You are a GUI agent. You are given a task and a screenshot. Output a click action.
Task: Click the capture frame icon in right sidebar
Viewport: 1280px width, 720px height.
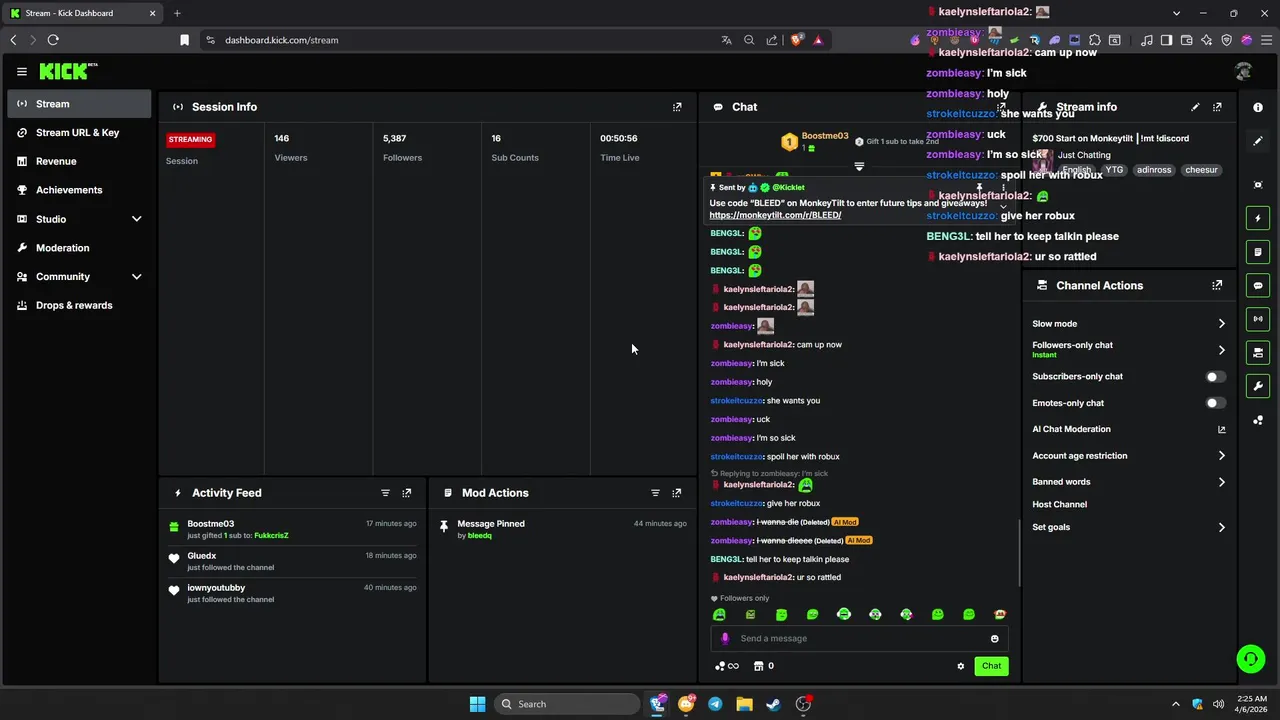[x=1258, y=185]
